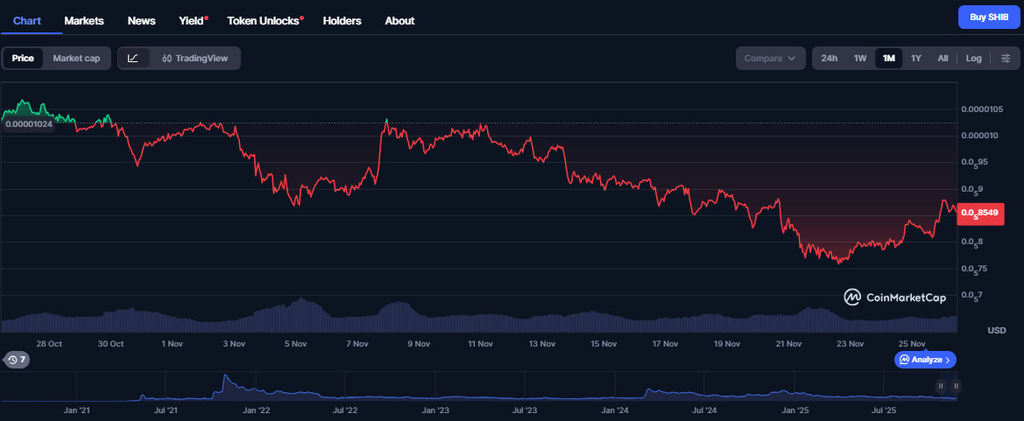Grab the right range handle of navigator
Screen dimensions: 1024x421
pyautogui.click(x=956, y=386)
